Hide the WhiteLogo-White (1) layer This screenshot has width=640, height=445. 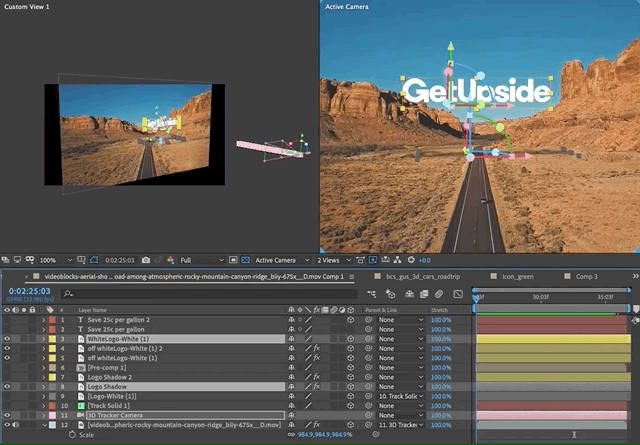(7, 339)
